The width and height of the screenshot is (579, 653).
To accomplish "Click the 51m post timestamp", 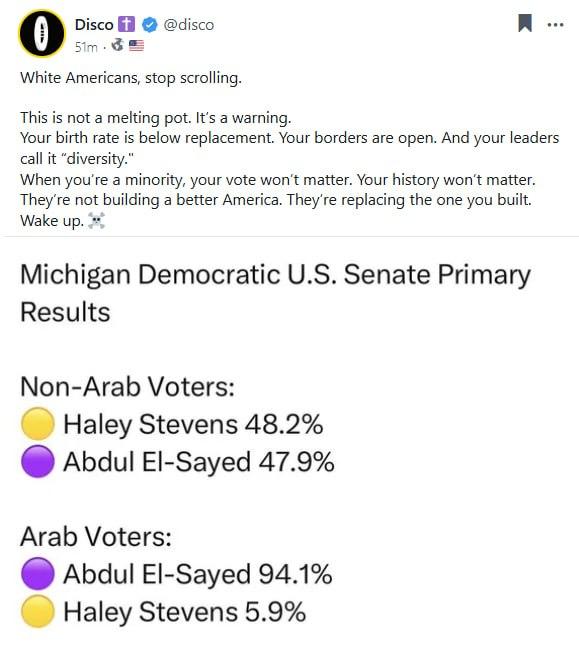I will click(86, 47).
